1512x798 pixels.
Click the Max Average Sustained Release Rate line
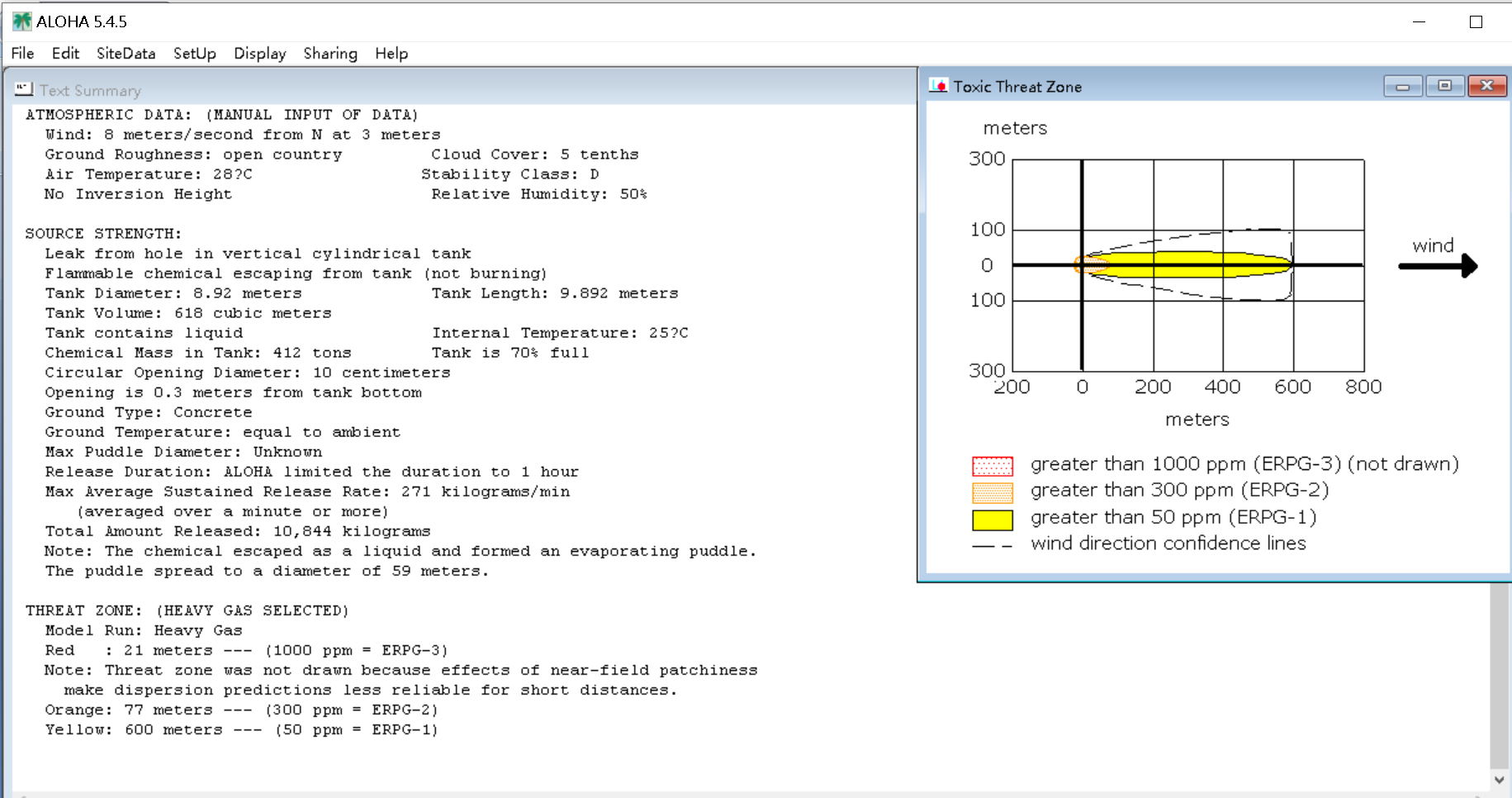click(x=307, y=492)
